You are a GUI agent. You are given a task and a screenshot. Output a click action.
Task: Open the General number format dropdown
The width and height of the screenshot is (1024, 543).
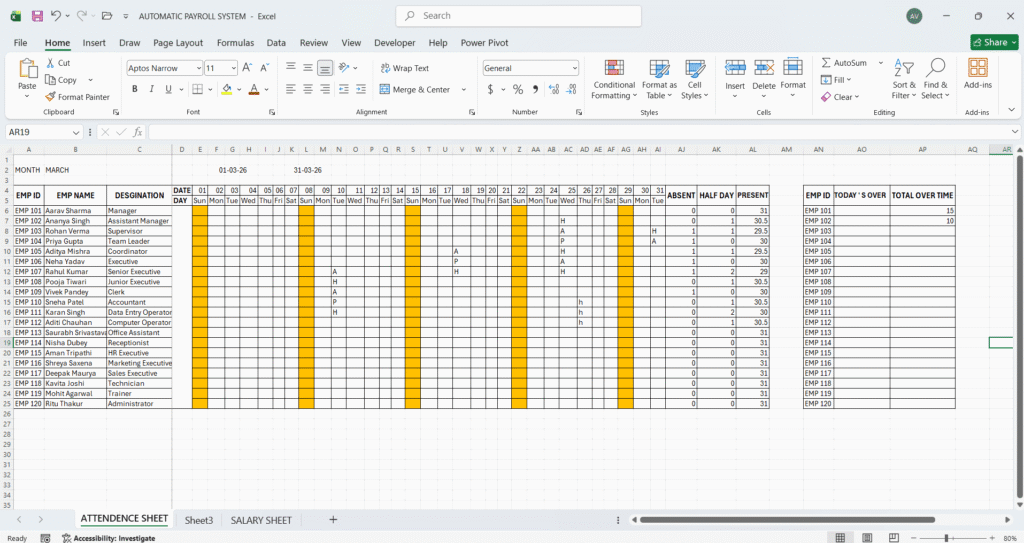click(575, 68)
